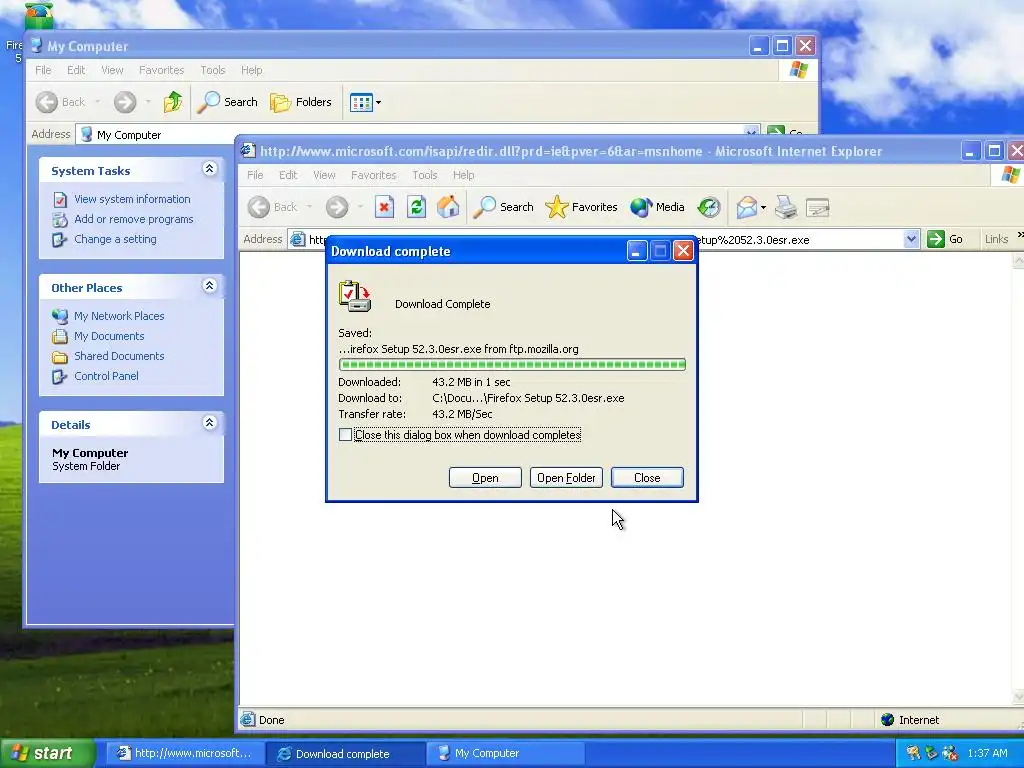Image resolution: width=1024 pixels, height=768 pixels.
Task: Click the Back button in My Computer
Action: pos(61,102)
